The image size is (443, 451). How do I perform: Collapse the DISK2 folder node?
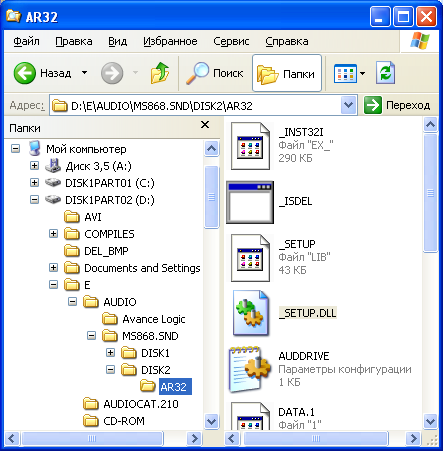coord(110,370)
